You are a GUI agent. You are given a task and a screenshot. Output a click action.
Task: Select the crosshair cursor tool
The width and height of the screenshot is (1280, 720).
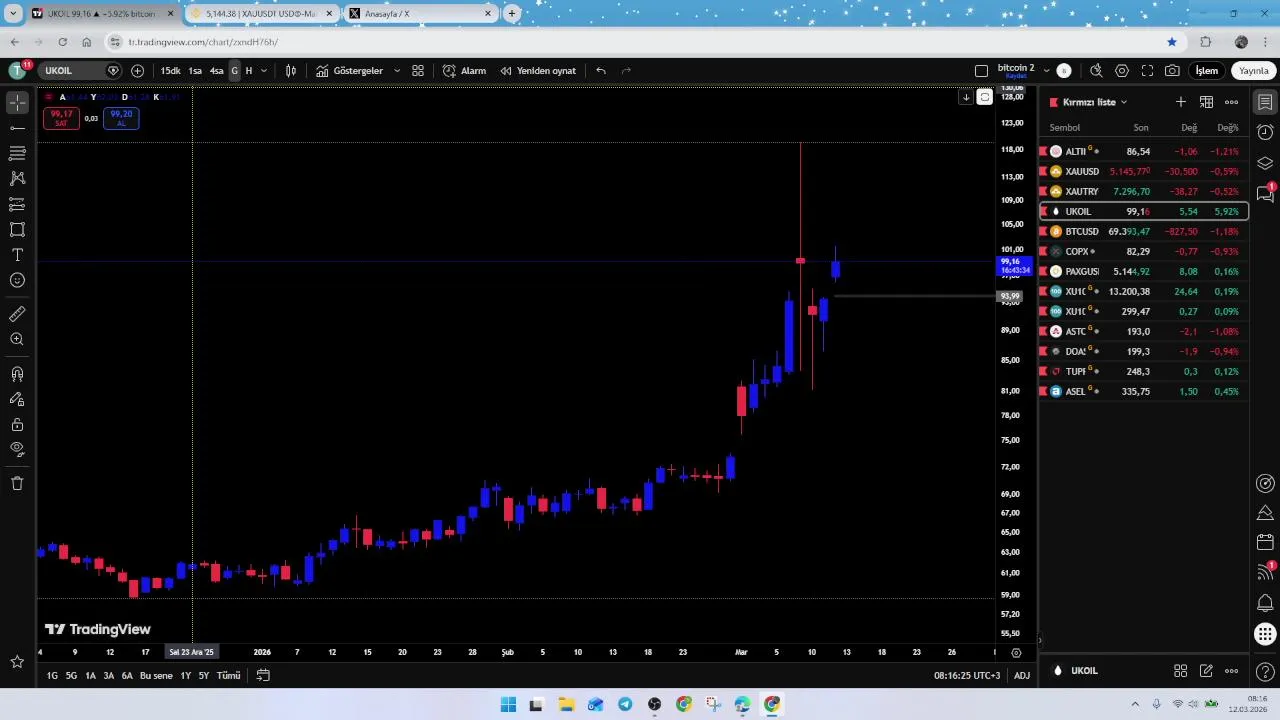click(x=17, y=103)
